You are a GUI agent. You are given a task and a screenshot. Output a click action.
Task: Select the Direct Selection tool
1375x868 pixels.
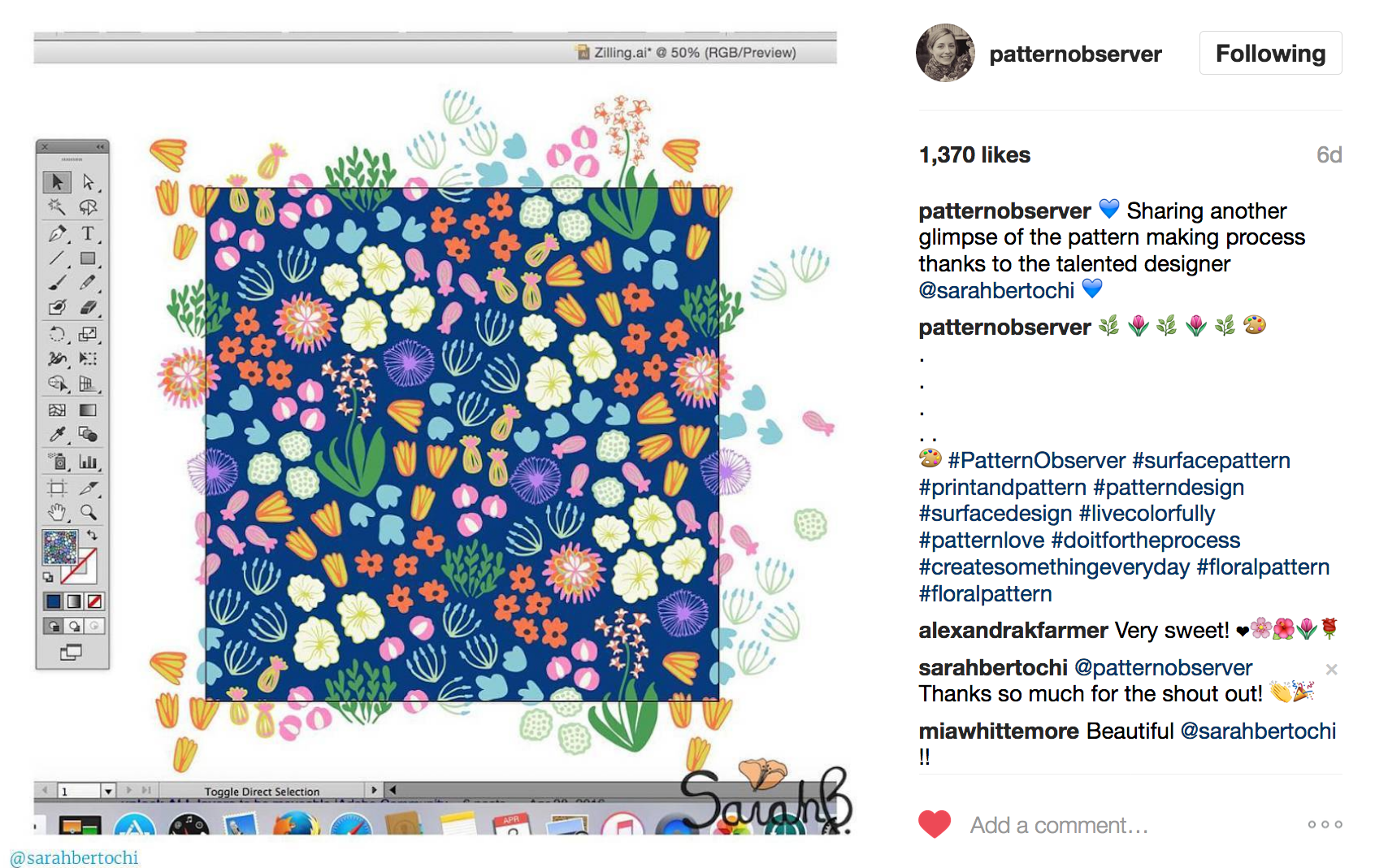coord(88,181)
